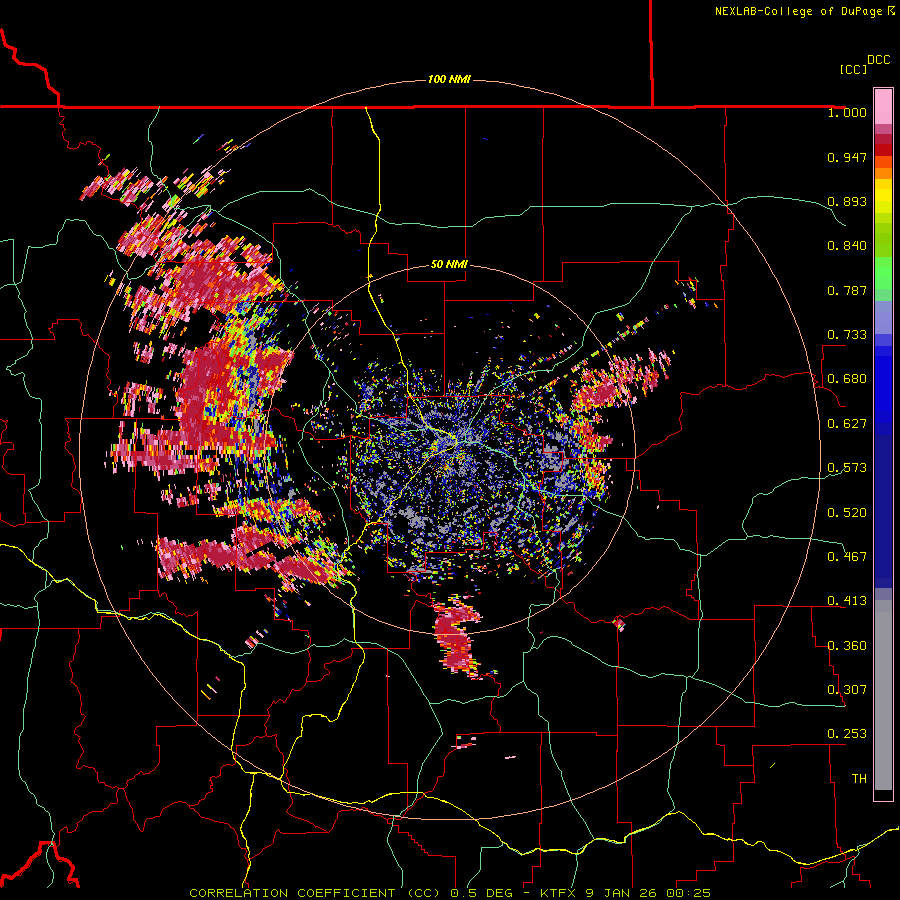This screenshot has width=900, height=900.
Task: Click the [CC] unit label
Action: point(853,69)
